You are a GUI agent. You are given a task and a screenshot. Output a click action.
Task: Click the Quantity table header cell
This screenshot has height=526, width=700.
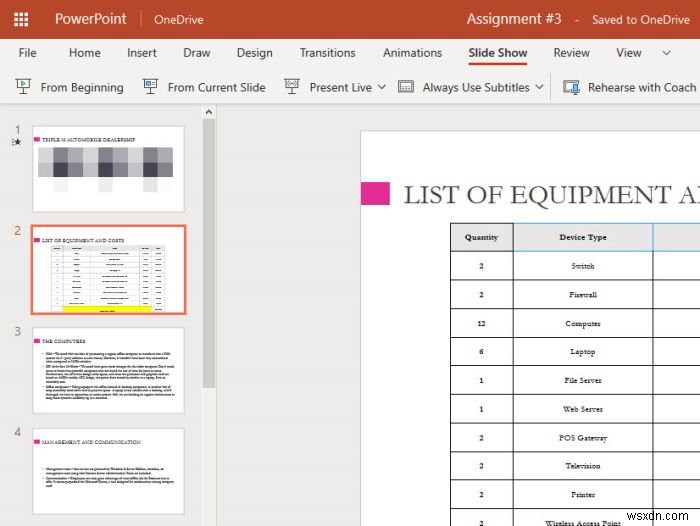pos(481,237)
